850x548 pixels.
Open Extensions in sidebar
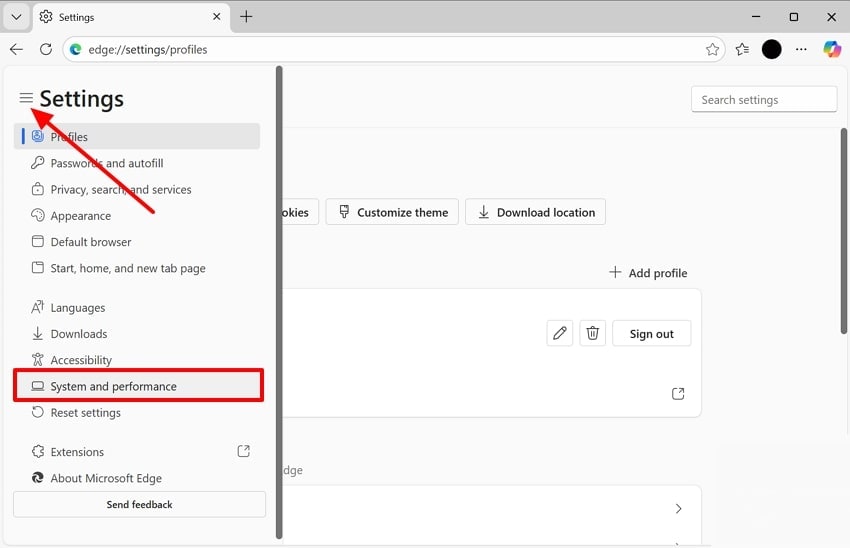(x=137, y=452)
